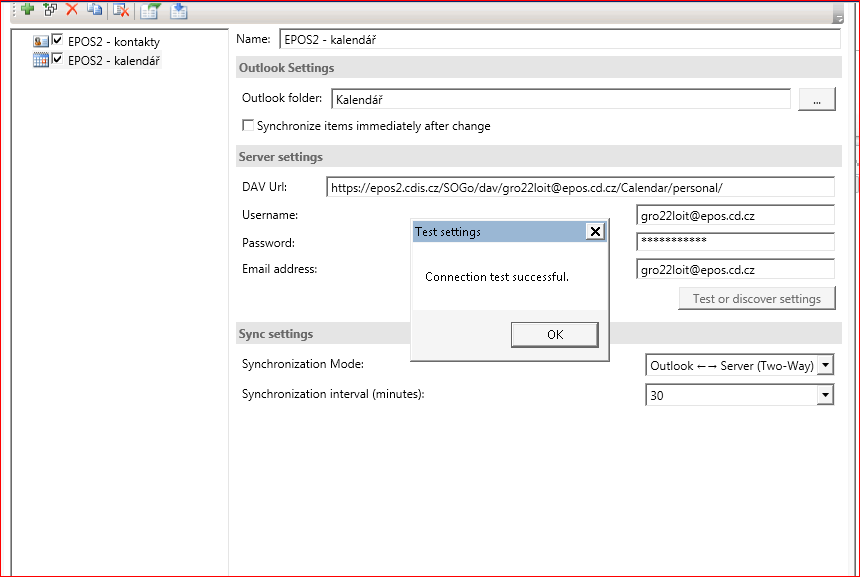Viewport: 860px width, 577px height.
Task: Add a new profile with green plus
Action: 27,9
